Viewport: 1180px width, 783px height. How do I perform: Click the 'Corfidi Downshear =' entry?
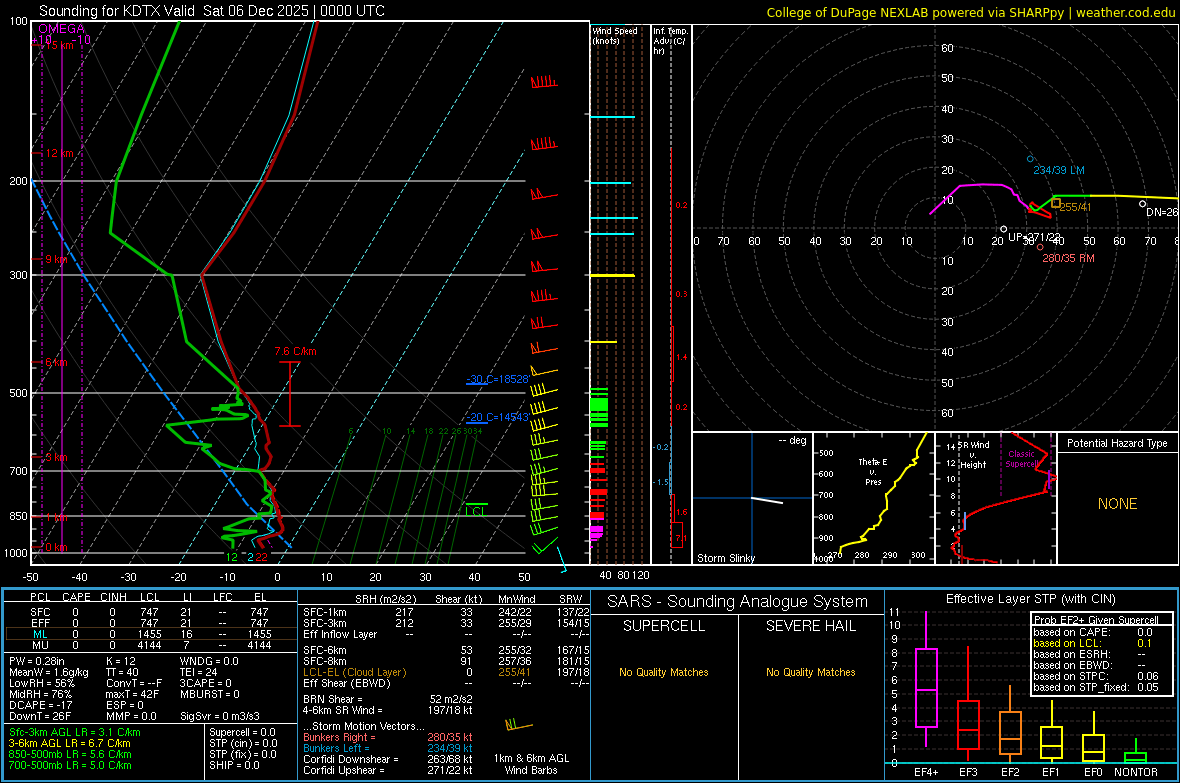point(388,759)
